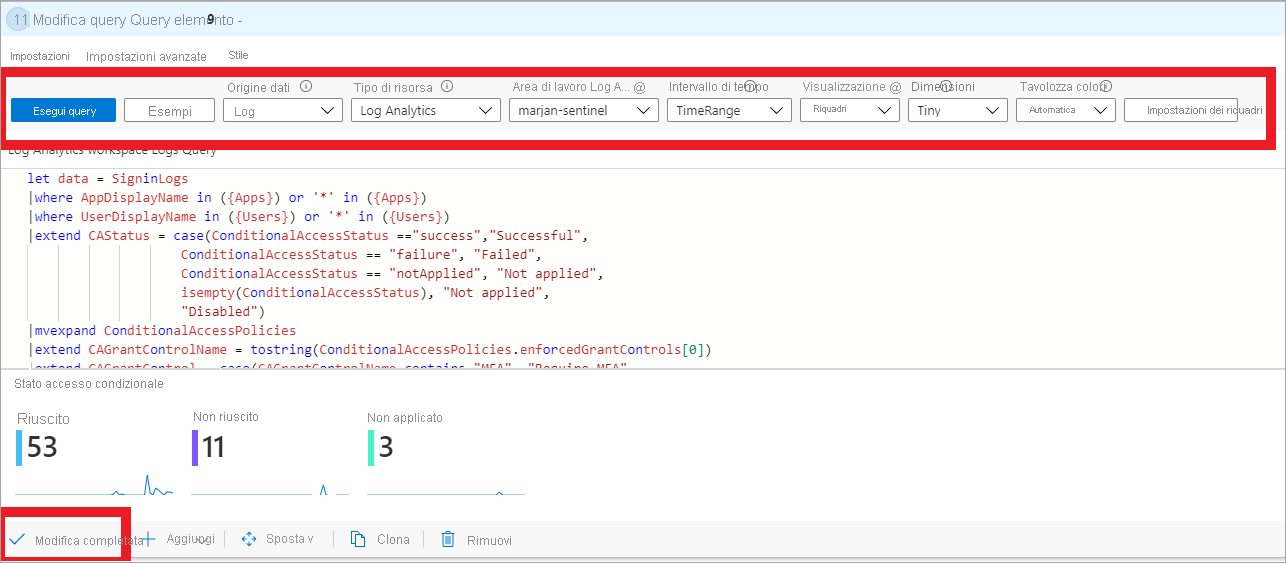This screenshot has height=563, width=1286.
Task: Click info icon next to Intervallo di tempo
Action: click(x=748, y=86)
